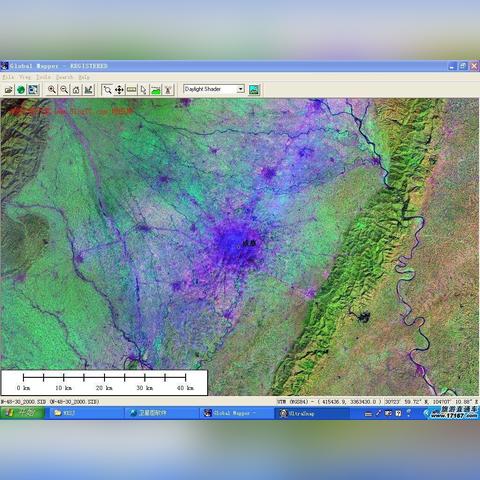Click the green globe download icon
This screenshot has width=480, height=480.
click(x=21, y=90)
